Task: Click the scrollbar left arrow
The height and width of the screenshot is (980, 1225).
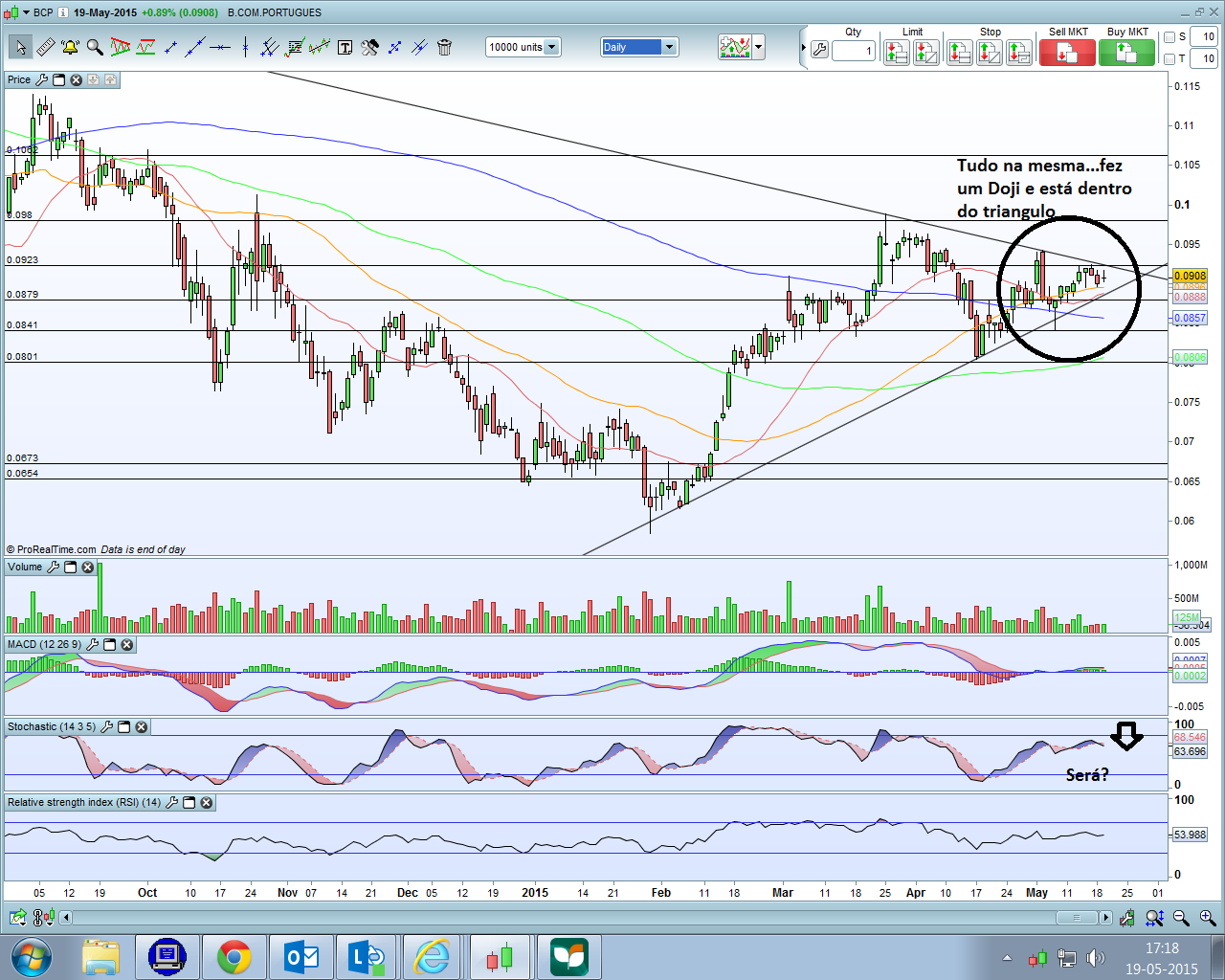Action: [x=66, y=918]
